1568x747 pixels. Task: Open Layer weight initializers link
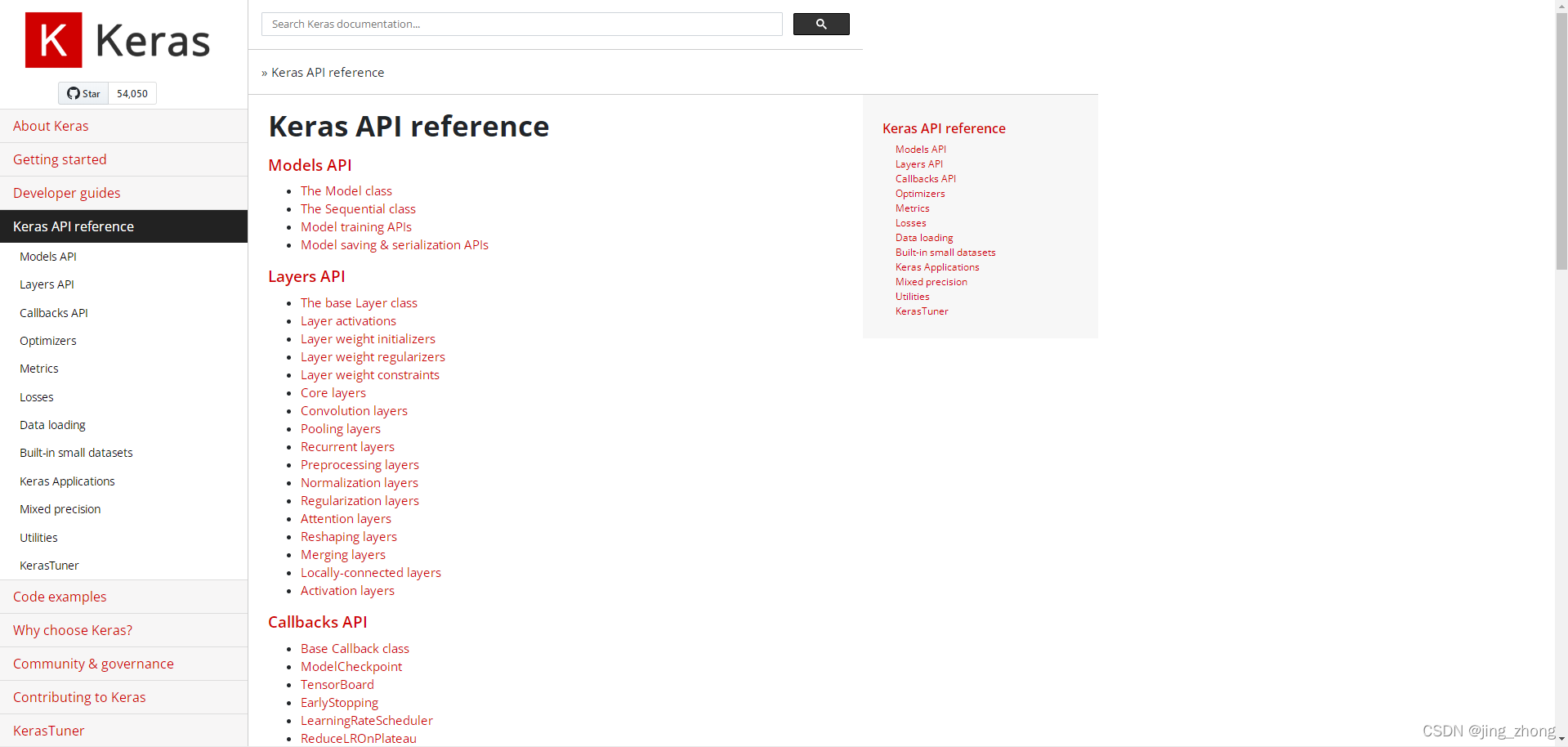(x=368, y=339)
